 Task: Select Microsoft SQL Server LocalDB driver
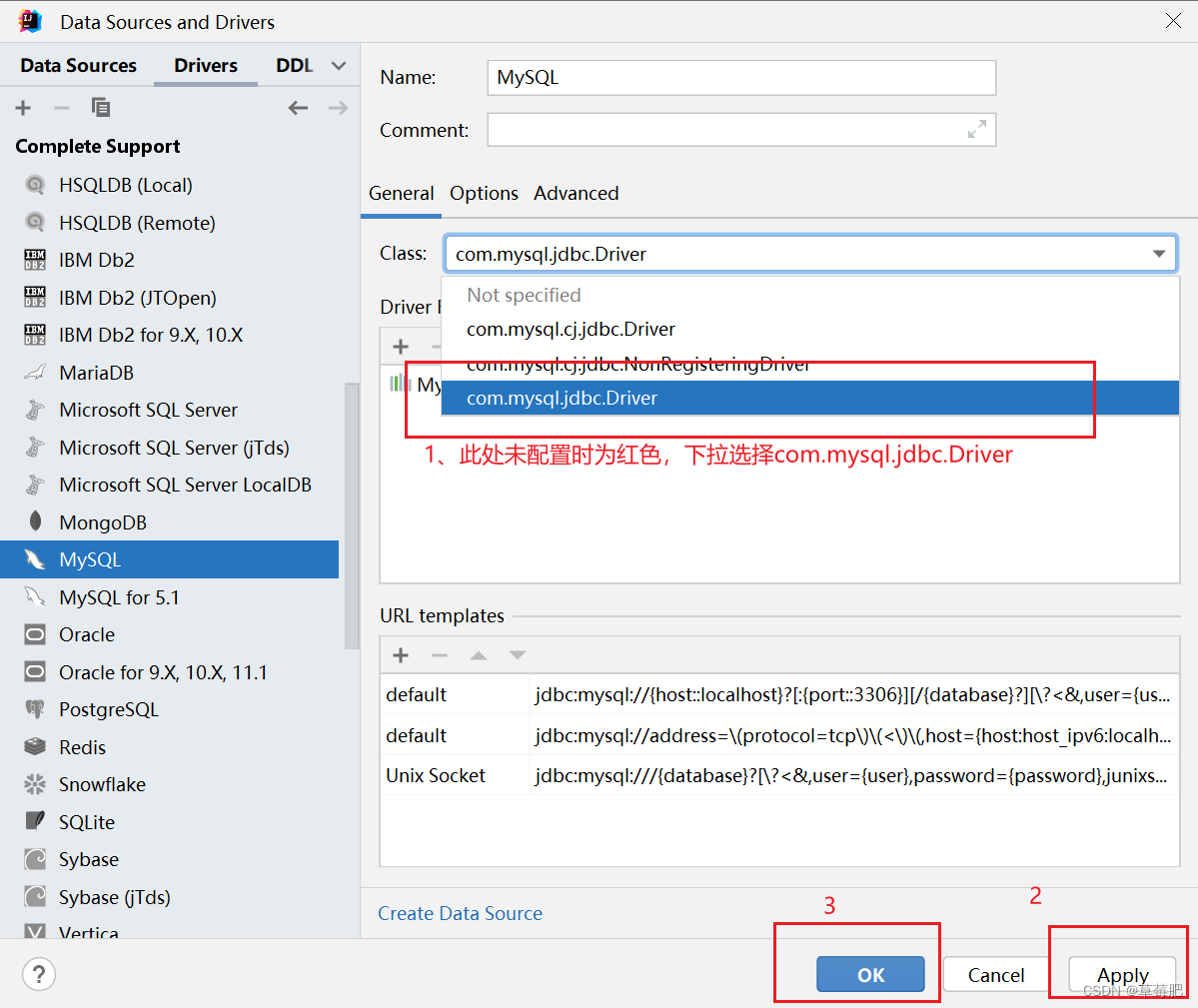170,485
